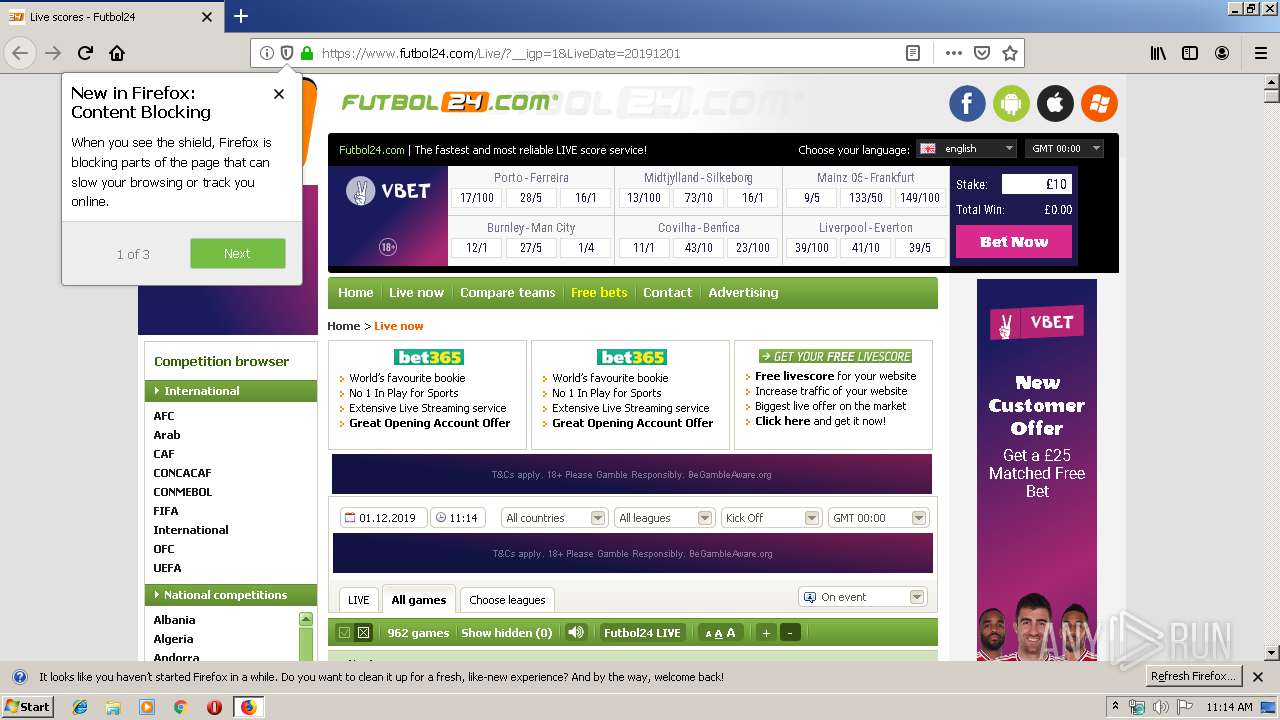
Task: Toggle reader view icon
Action: [912, 53]
